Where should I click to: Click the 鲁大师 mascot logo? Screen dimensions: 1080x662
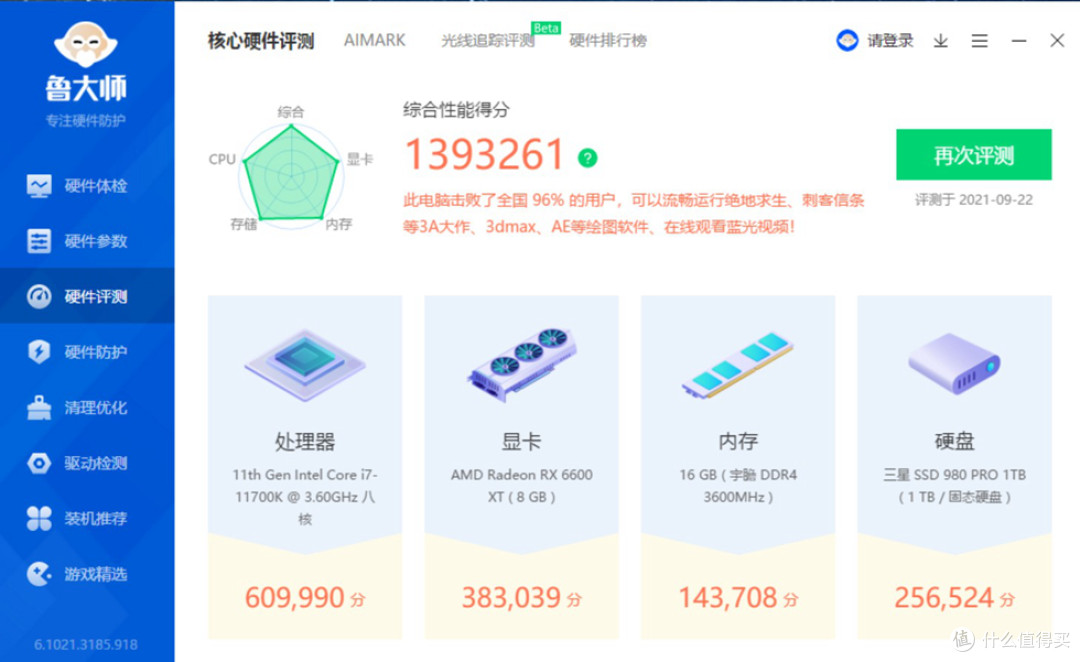[86, 45]
